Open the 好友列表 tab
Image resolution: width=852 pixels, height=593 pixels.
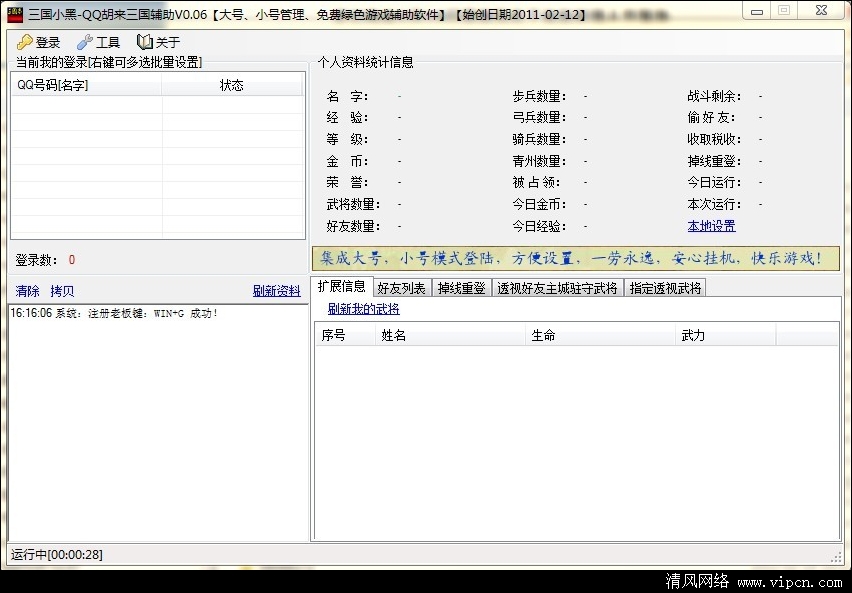click(402, 288)
